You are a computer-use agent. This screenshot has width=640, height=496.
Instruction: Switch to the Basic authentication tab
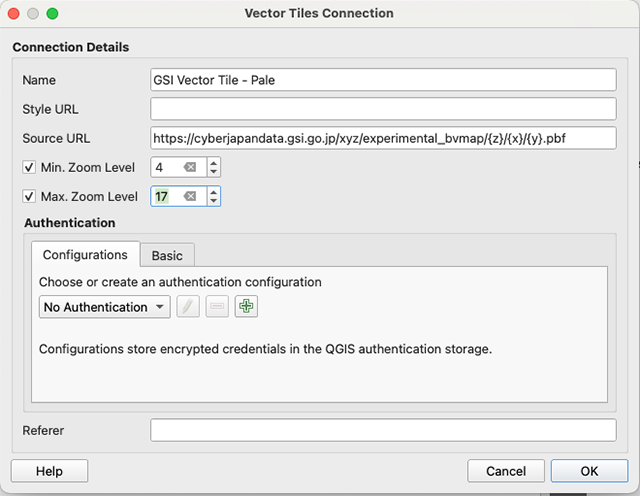pyautogui.click(x=167, y=256)
